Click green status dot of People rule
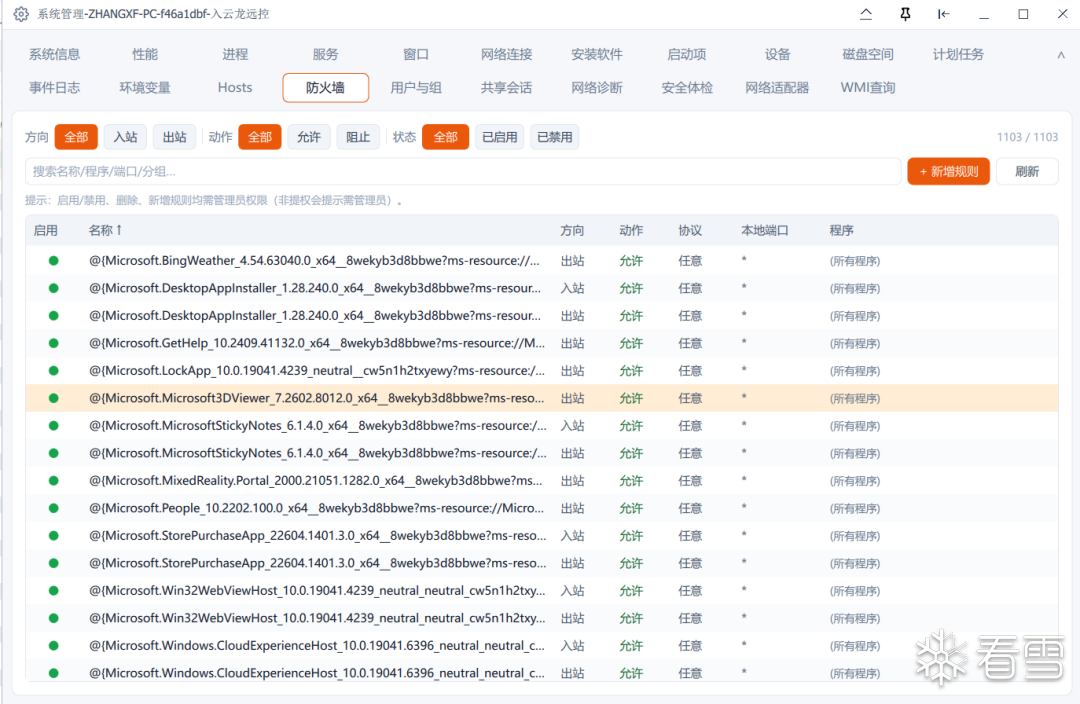 (x=53, y=508)
